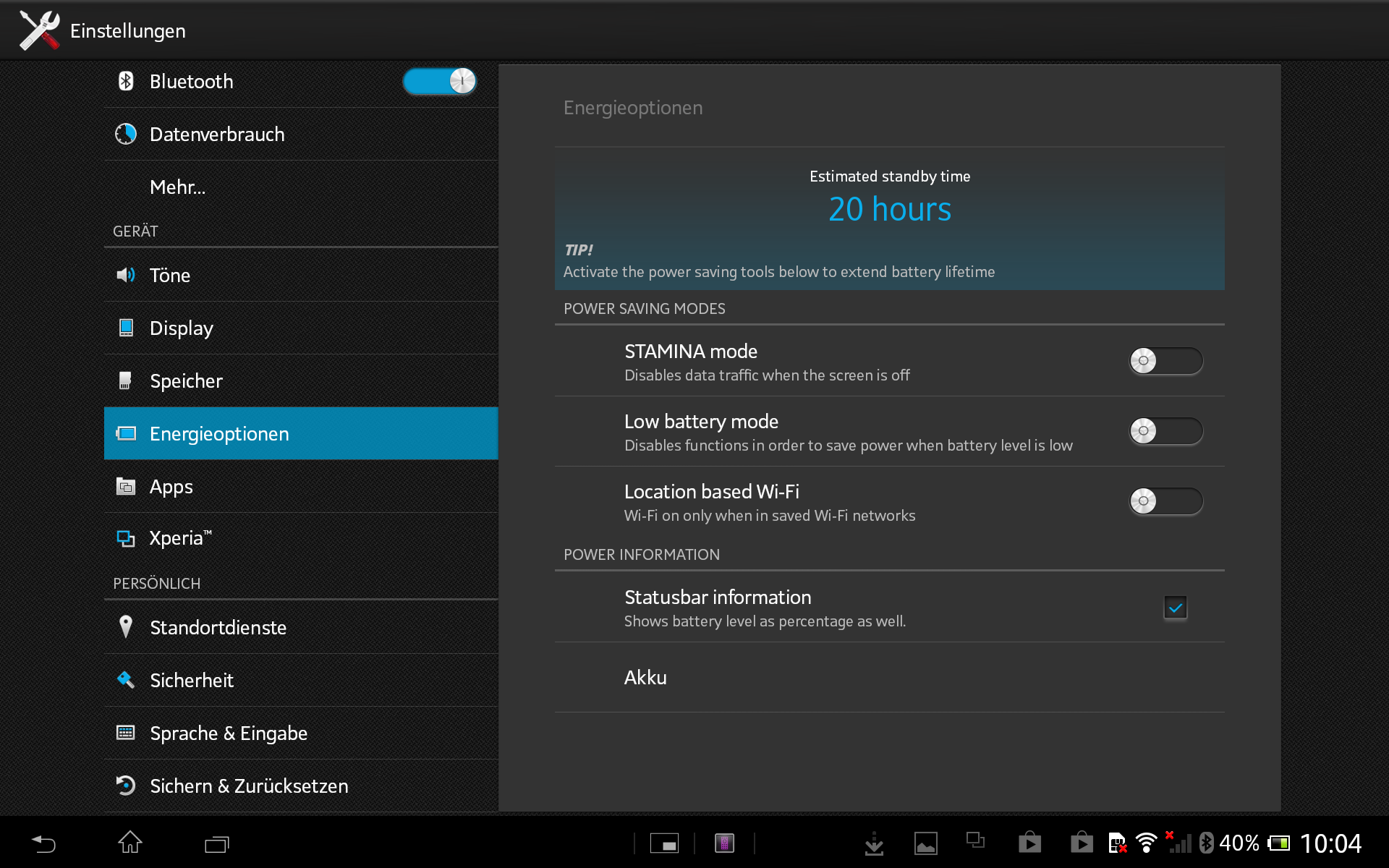Open the recent apps icon
Image resolution: width=1389 pixels, height=868 pixels.
(216, 843)
